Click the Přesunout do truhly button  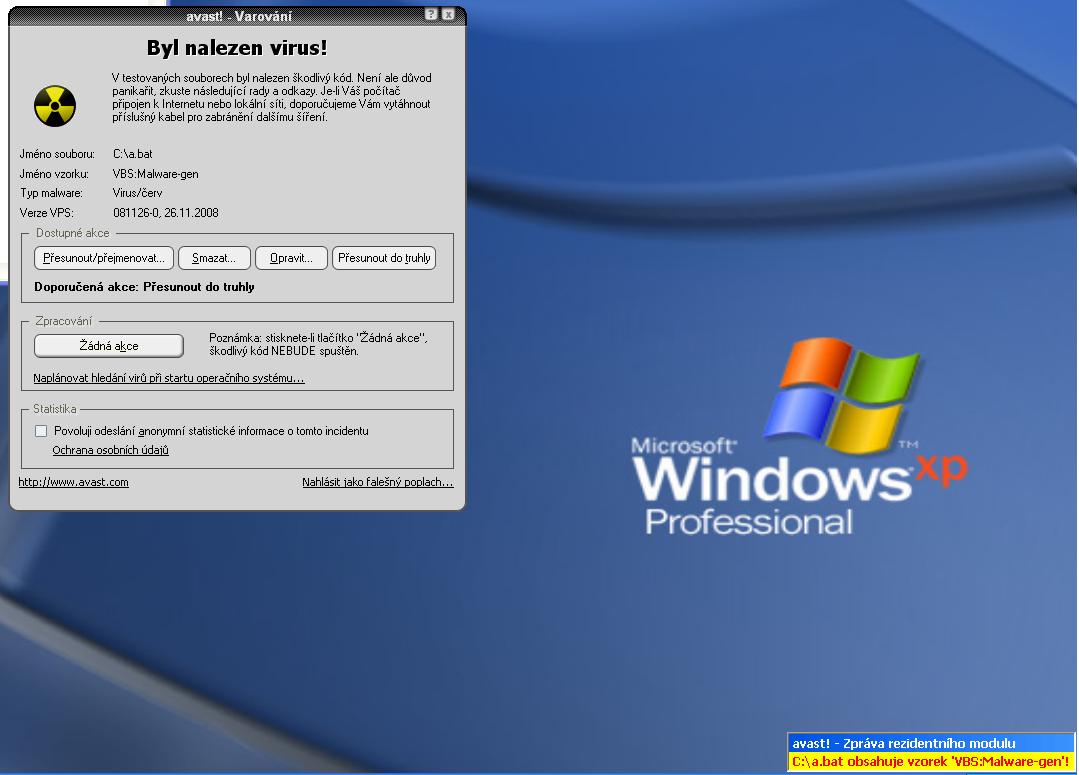click(384, 258)
